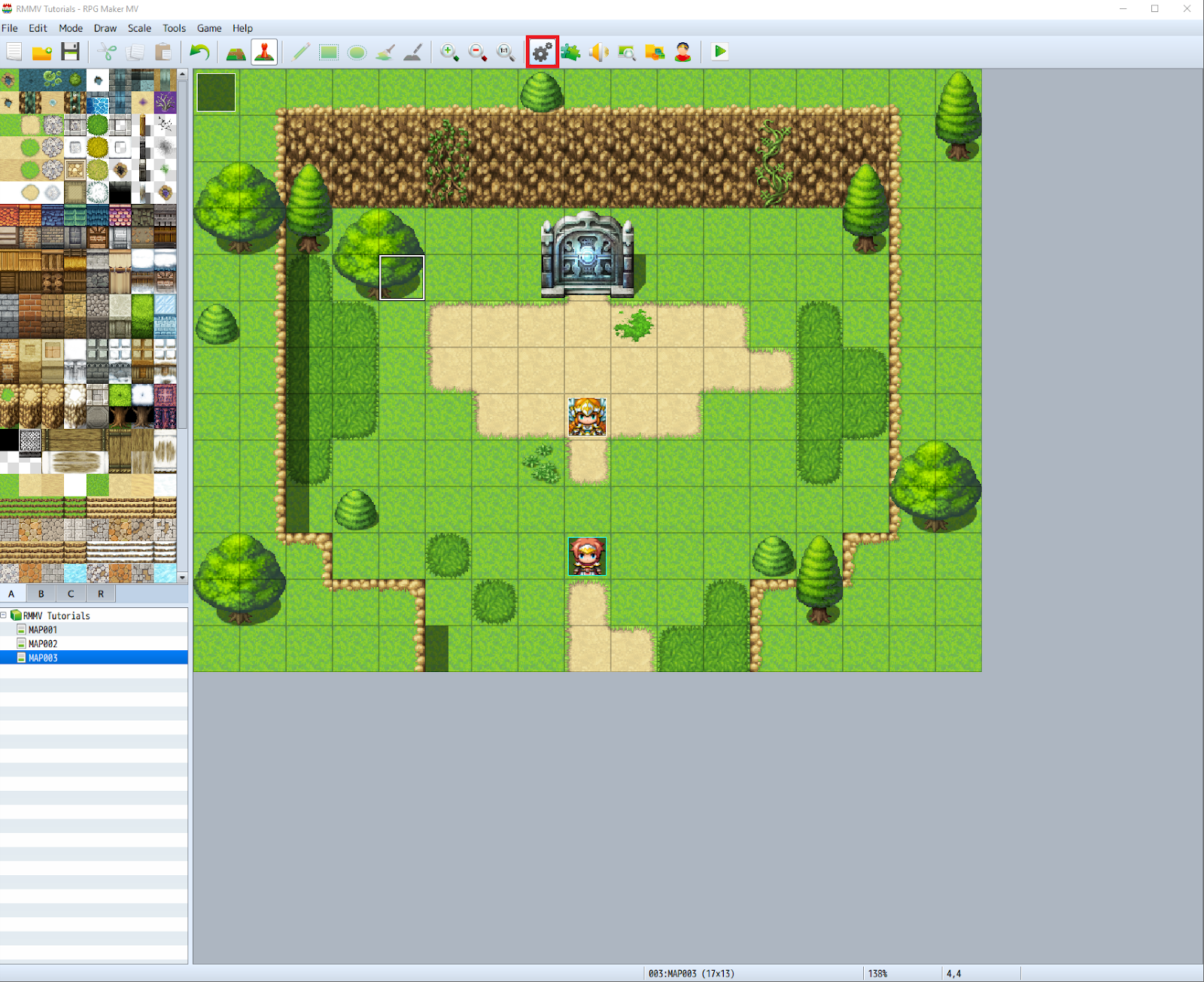Zoom in on the map
This screenshot has height=982, width=1204.
[449, 52]
